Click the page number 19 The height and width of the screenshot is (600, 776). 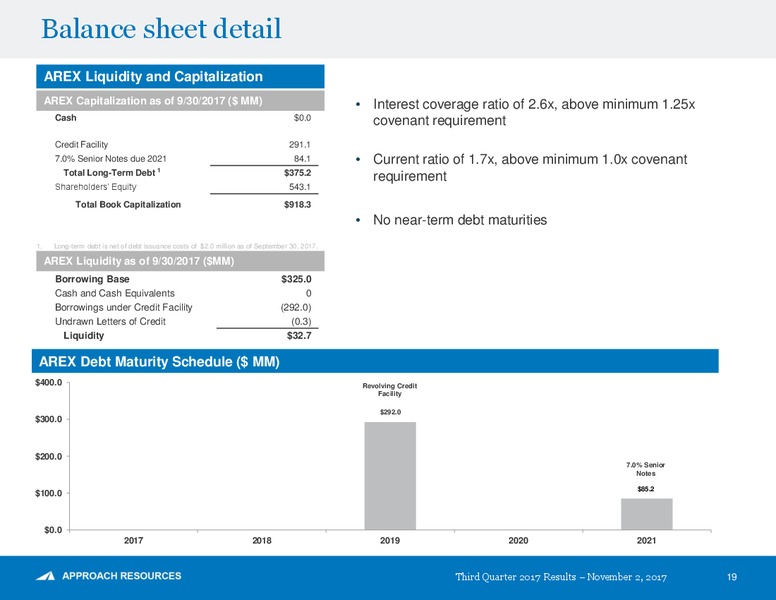732,577
